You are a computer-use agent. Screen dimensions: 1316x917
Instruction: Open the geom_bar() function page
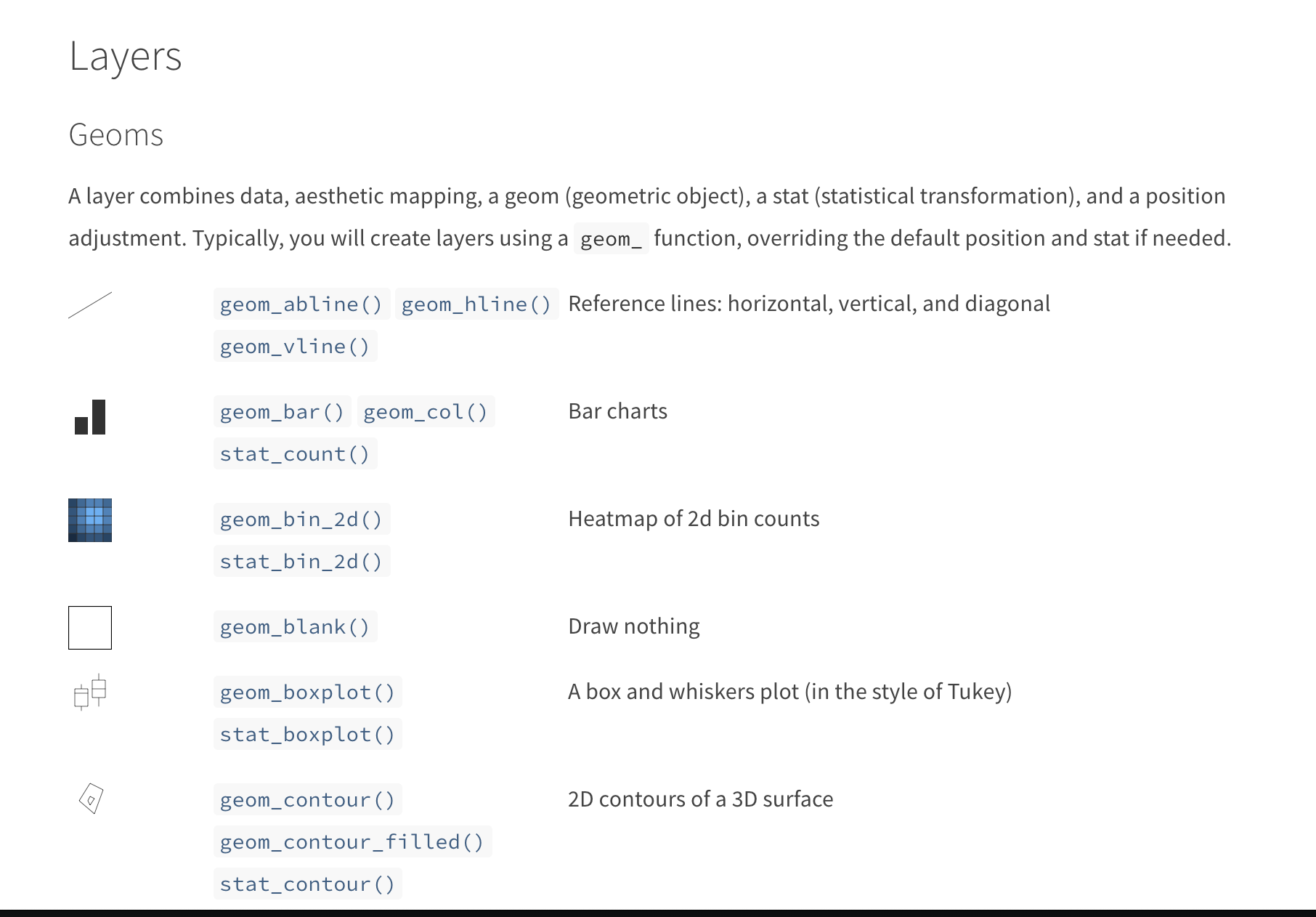[282, 412]
